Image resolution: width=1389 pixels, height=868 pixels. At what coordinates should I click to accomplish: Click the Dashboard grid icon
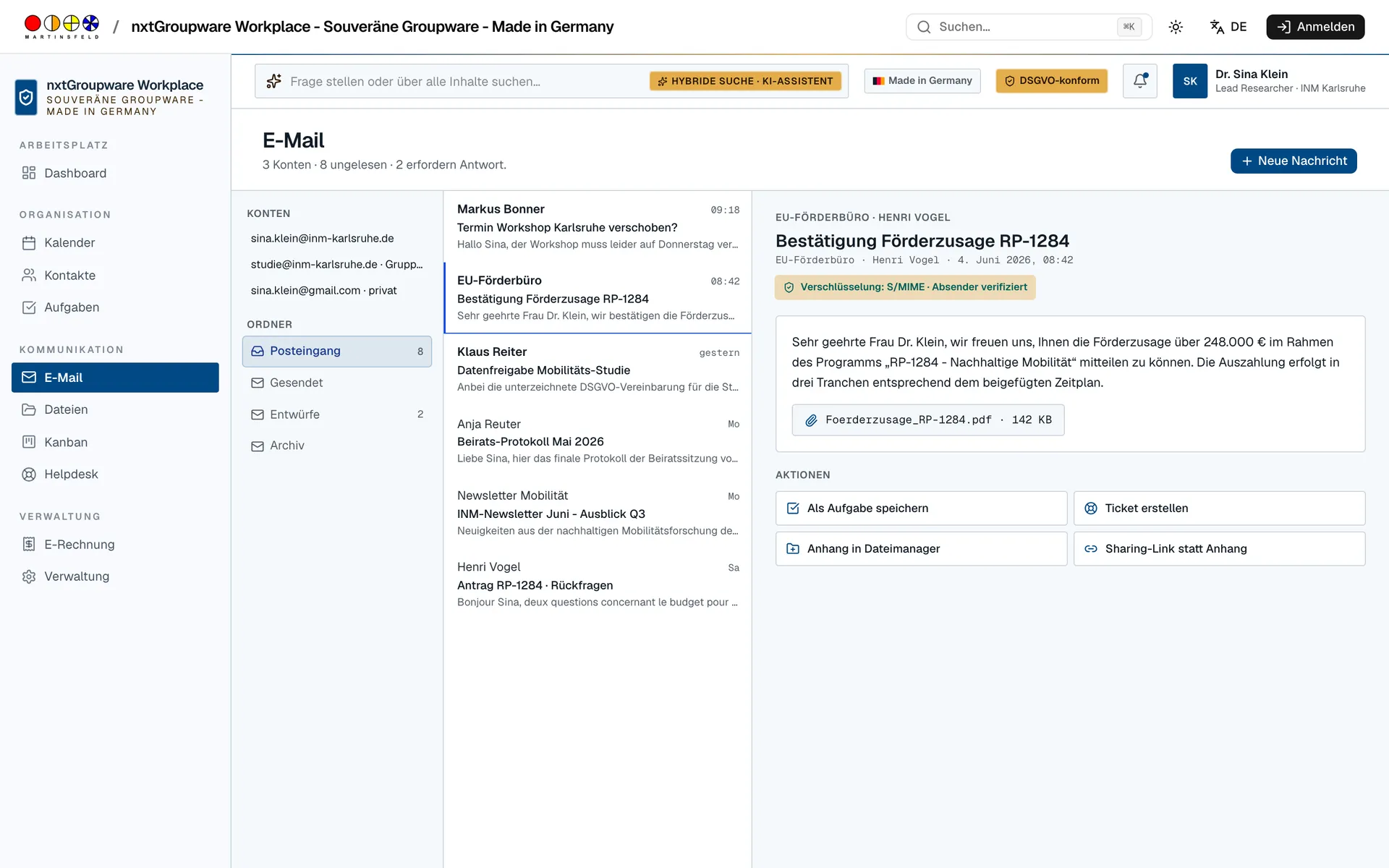click(29, 173)
